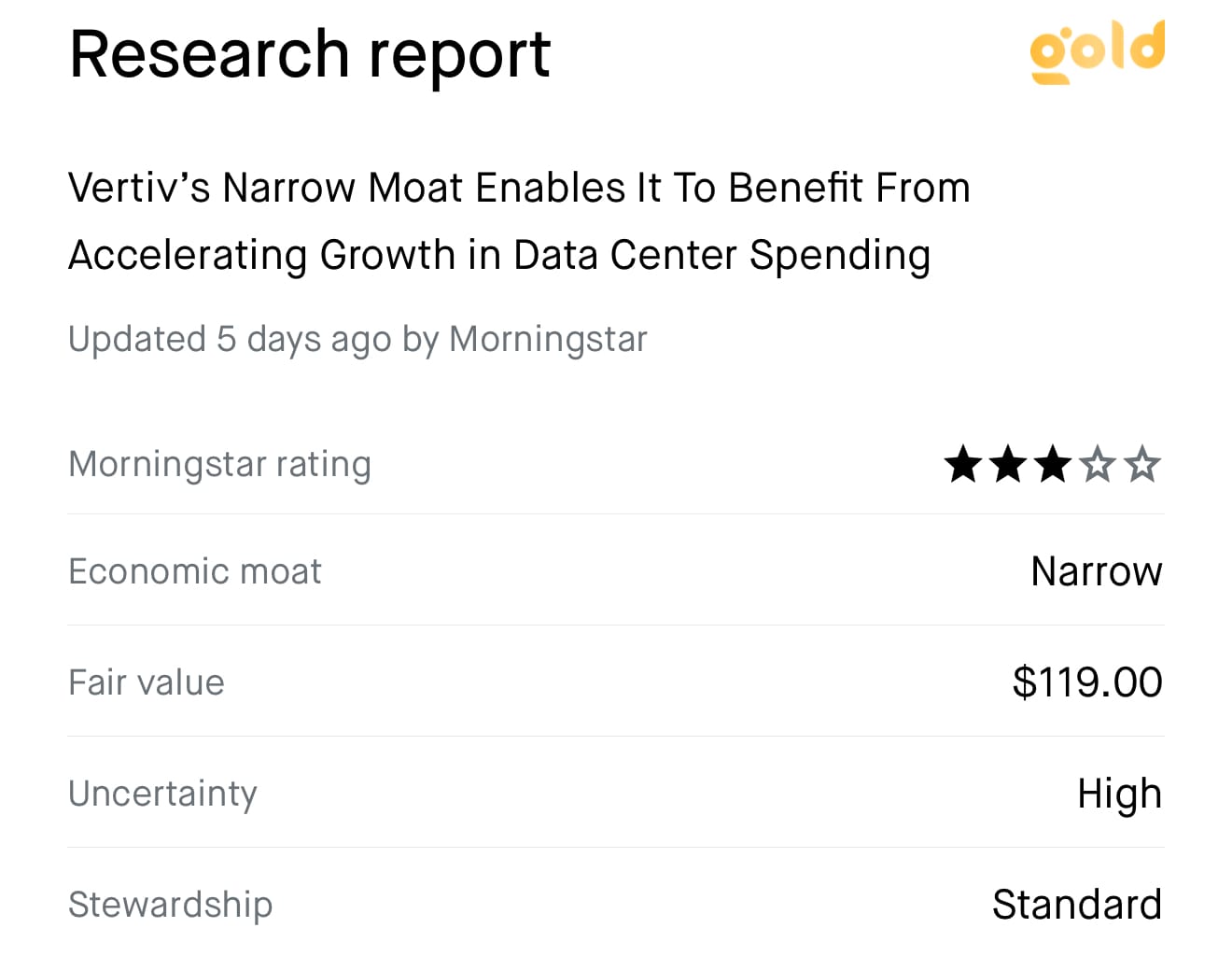
Task: Click the second filled rating star
Action: [1008, 464]
